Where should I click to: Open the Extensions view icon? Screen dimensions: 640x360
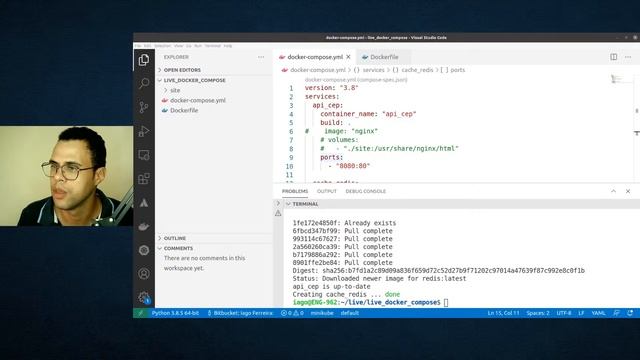coord(144,179)
